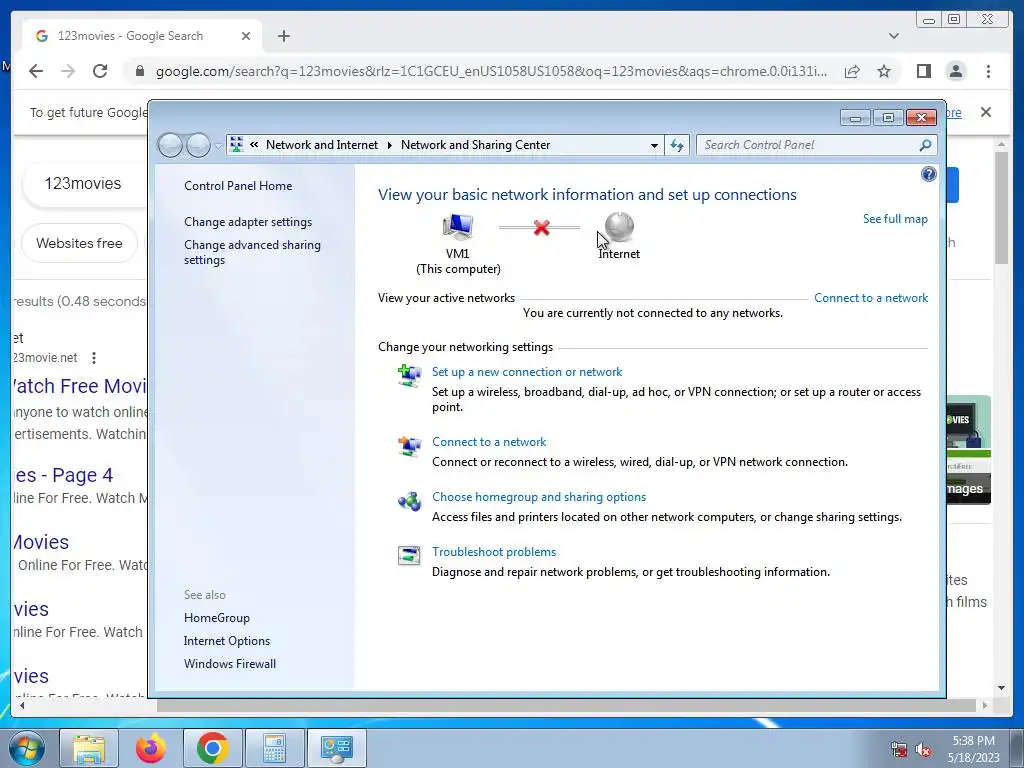Click the address bar Control Panel icon
The width and height of the screenshot is (1024, 768).
point(236,144)
